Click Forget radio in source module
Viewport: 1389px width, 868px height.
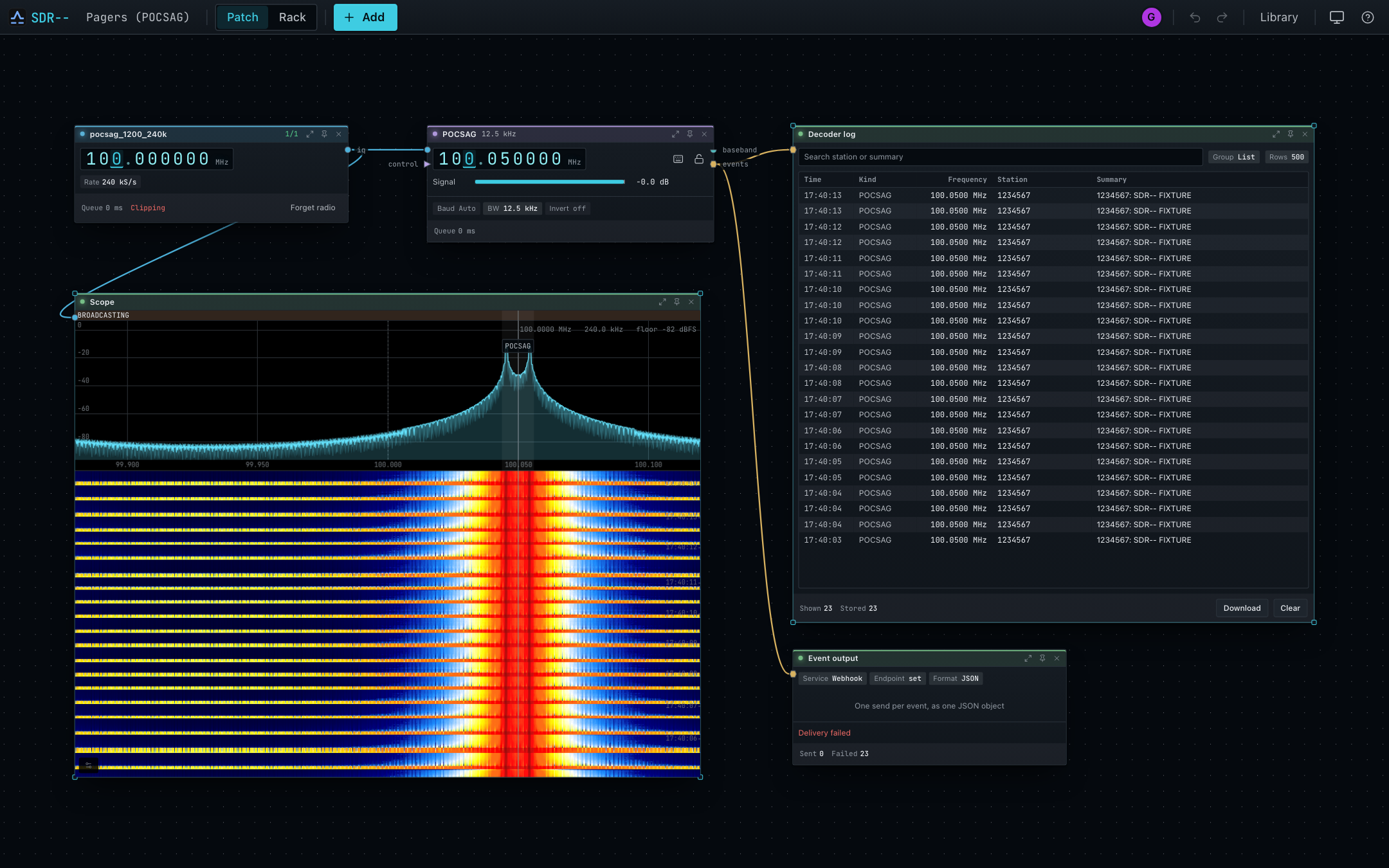(313, 208)
